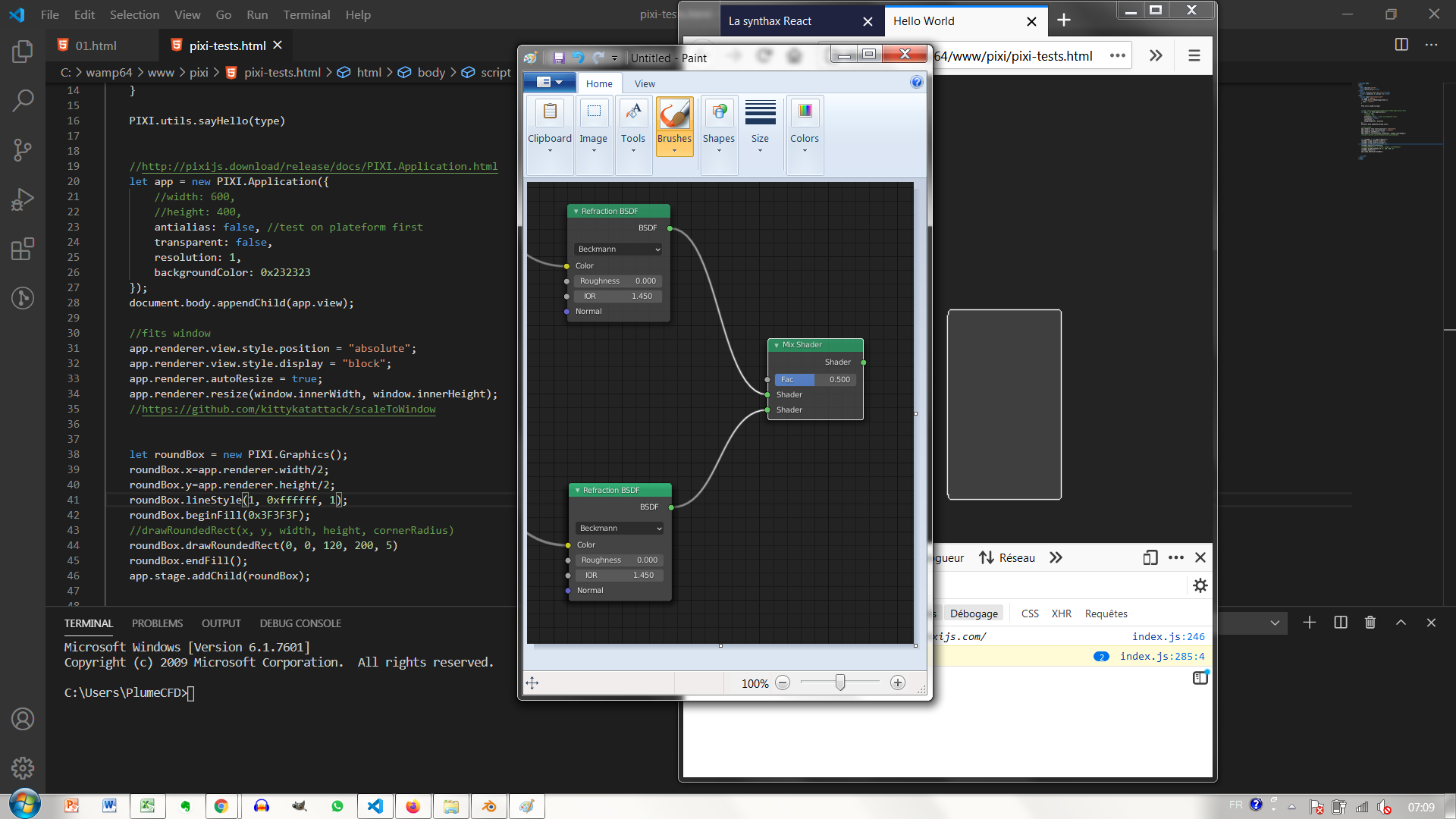The height and width of the screenshot is (819, 1456).
Task: Toggle Responsive Design Mode in devtools
Action: click(1150, 557)
